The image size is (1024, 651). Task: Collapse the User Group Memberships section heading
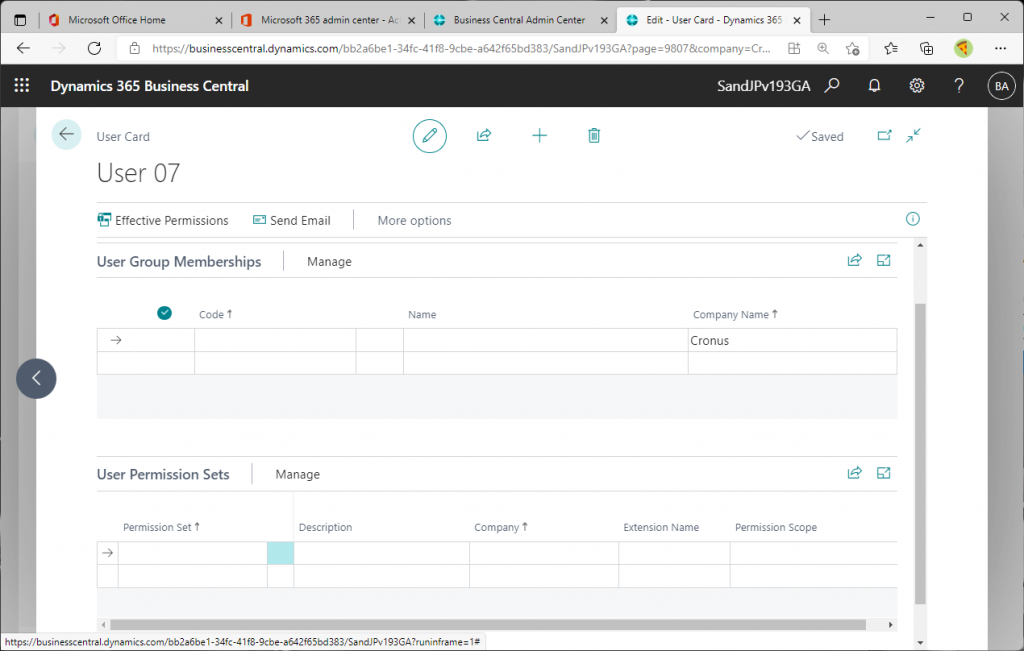click(179, 262)
